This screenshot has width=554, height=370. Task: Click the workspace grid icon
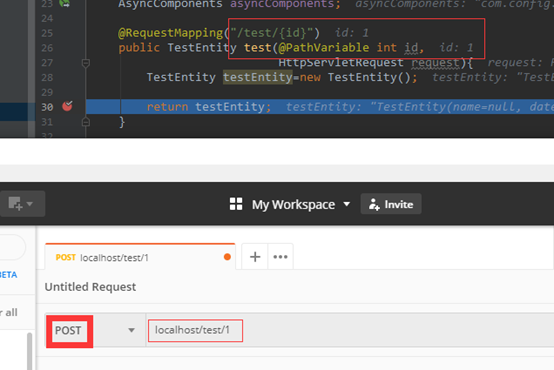pyautogui.click(x=236, y=204)
